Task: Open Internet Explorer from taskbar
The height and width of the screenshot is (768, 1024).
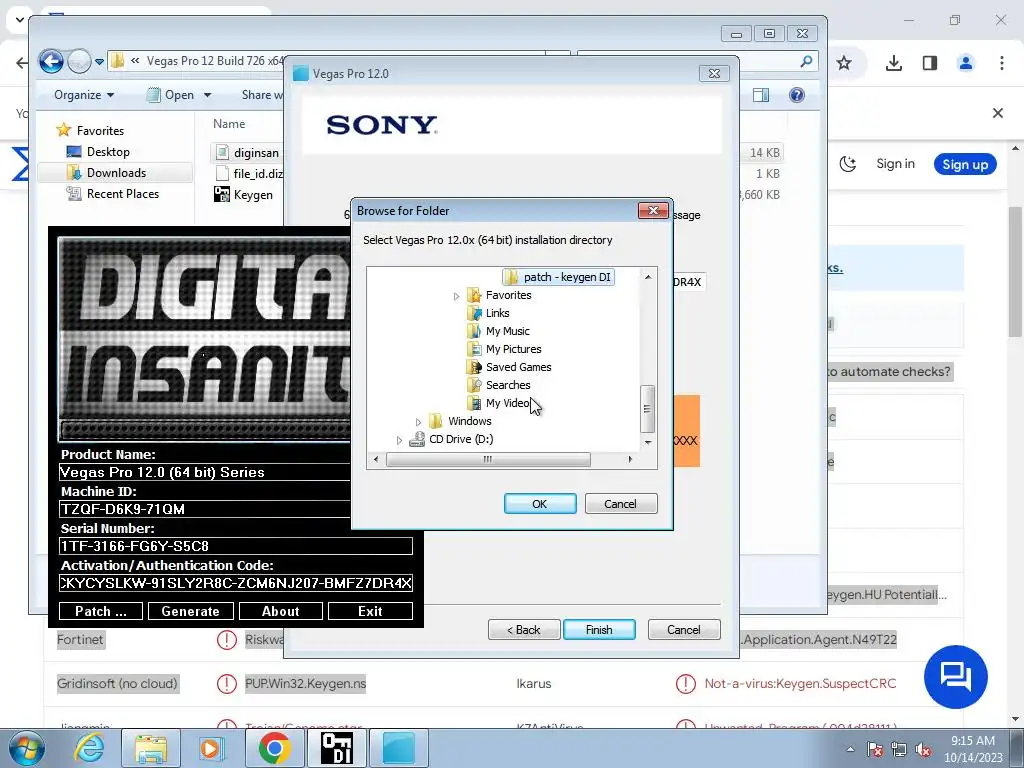Action: 89,748
